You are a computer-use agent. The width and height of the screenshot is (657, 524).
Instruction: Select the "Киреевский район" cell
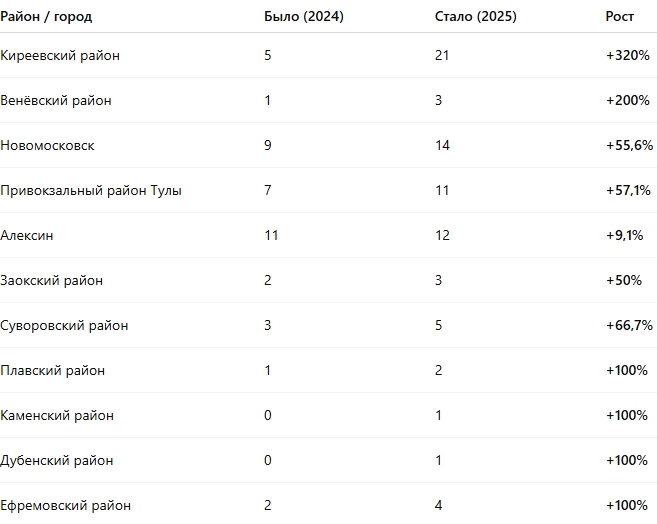tap(60, 55)
